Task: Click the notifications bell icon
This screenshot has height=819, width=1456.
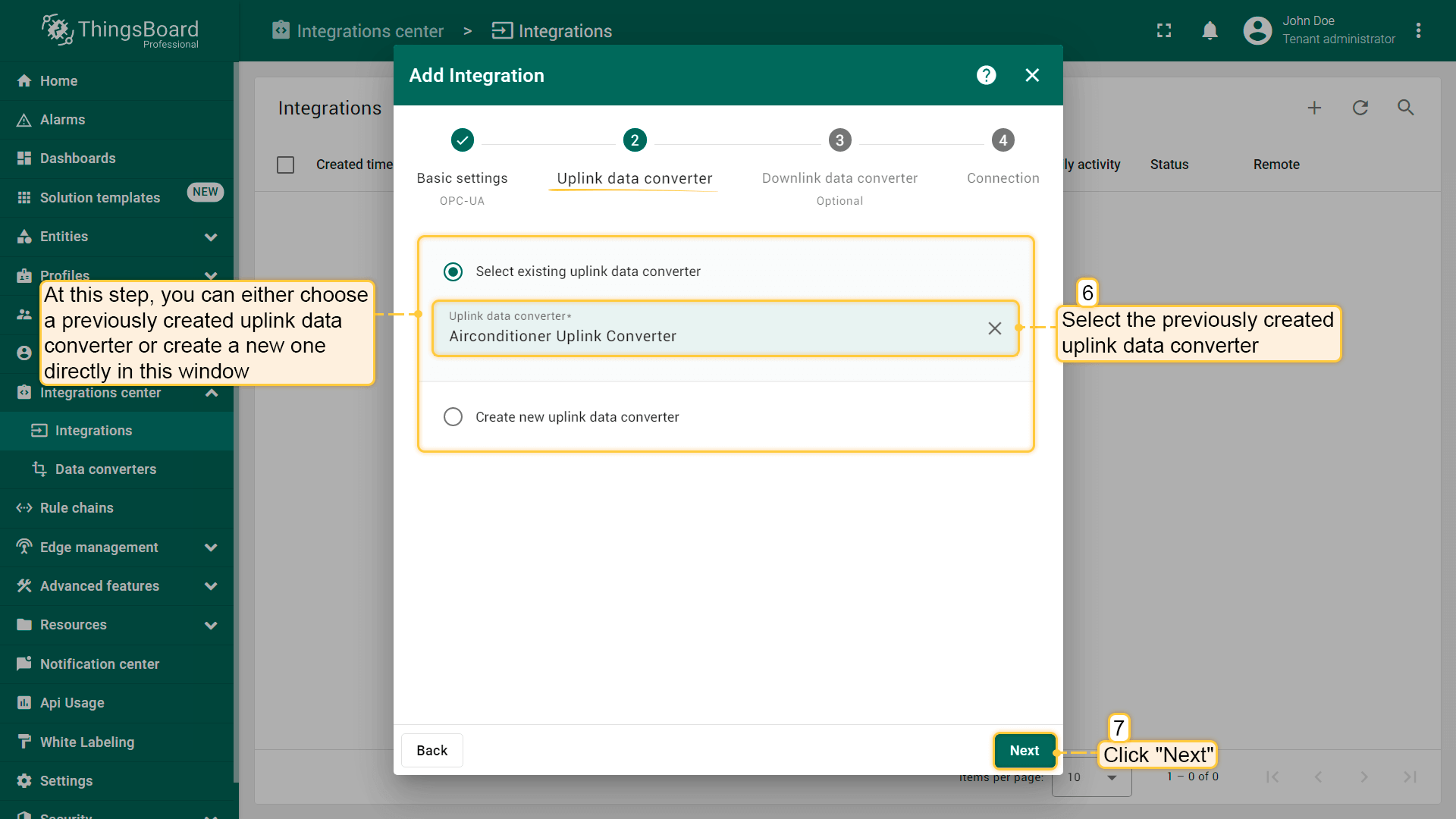Action: point(1210,31)
